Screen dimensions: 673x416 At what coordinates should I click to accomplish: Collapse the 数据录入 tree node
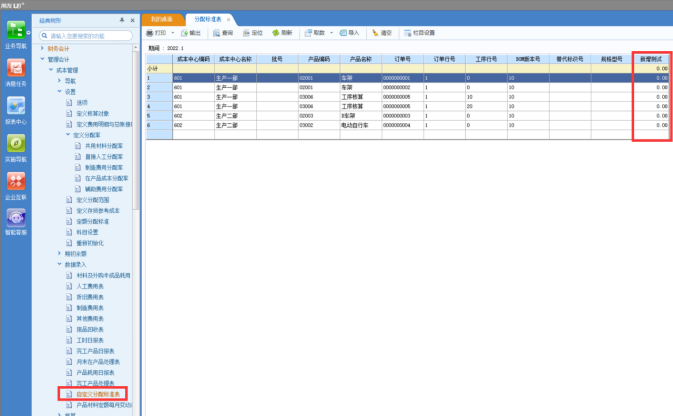(59, 264)
